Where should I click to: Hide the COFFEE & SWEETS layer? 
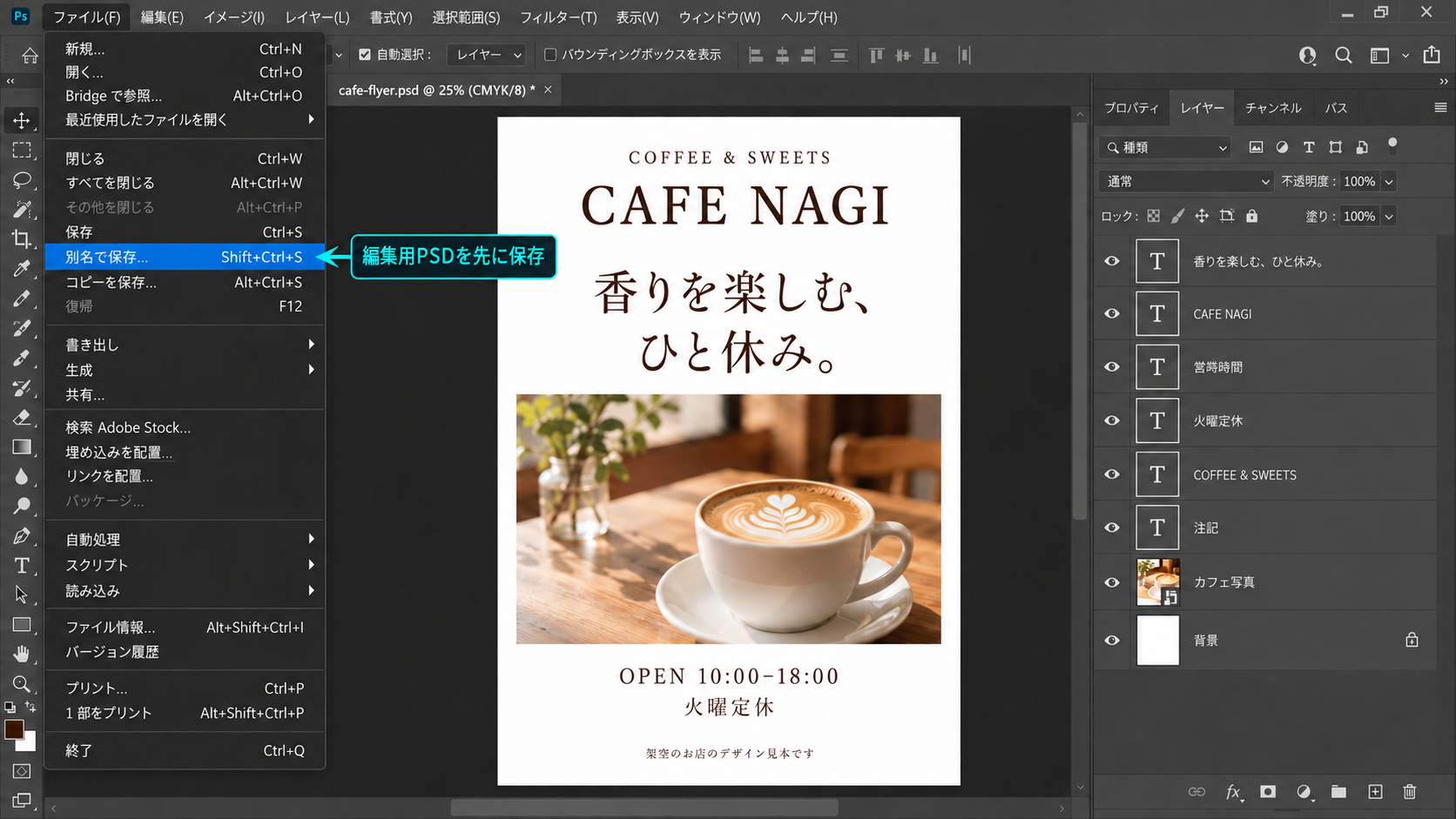point(1112,474)
